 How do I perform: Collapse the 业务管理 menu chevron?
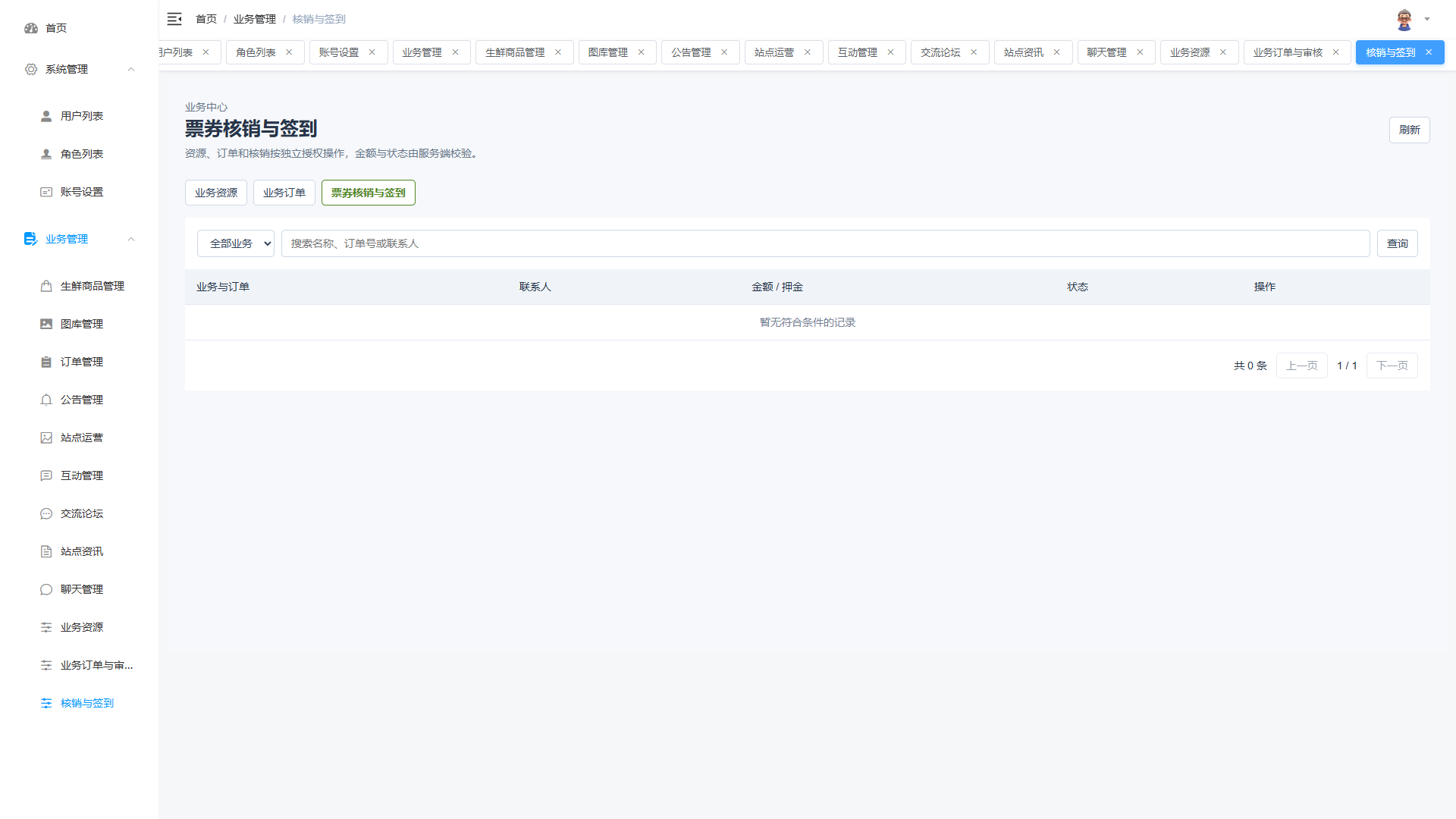131,239
